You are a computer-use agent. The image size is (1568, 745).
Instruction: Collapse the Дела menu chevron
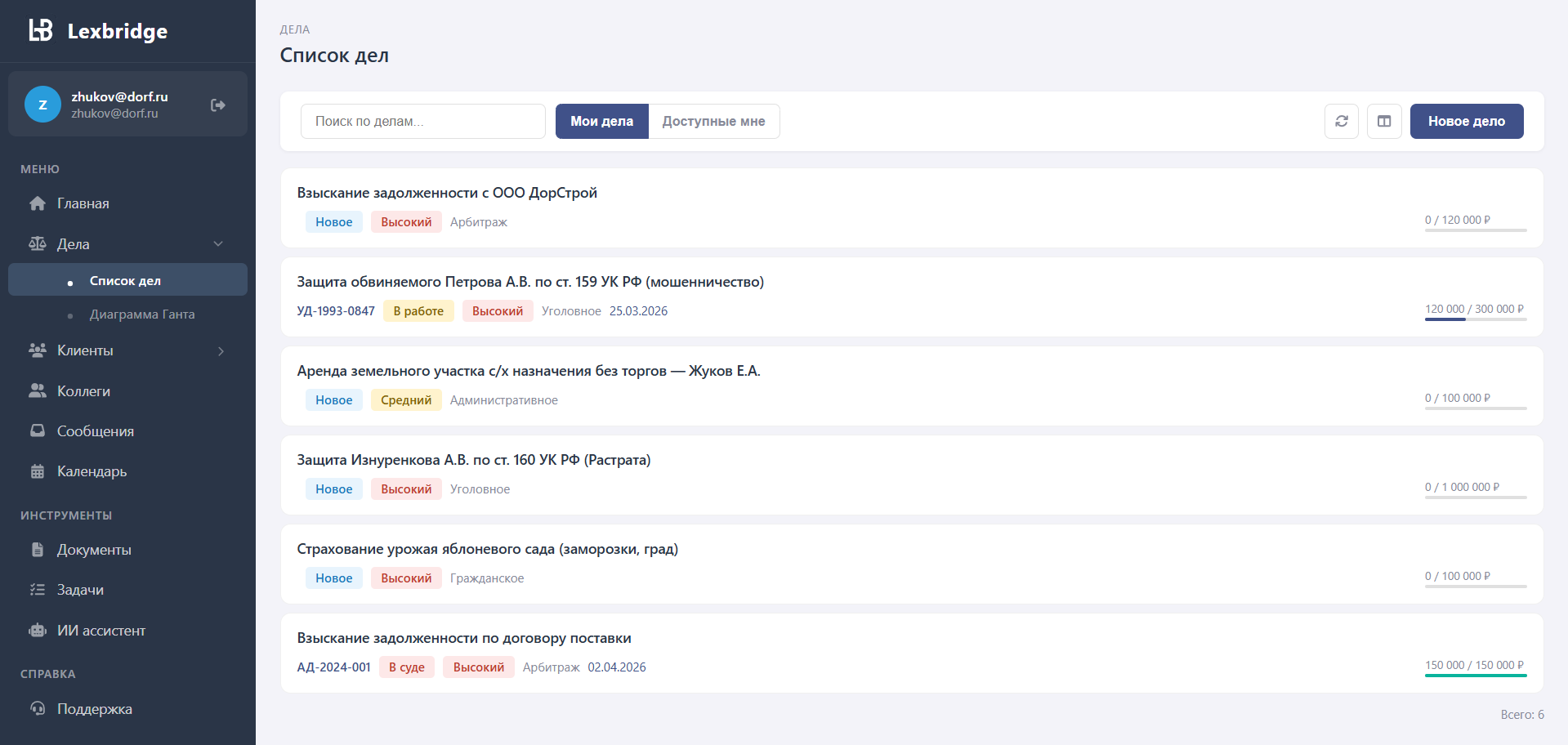218,244
